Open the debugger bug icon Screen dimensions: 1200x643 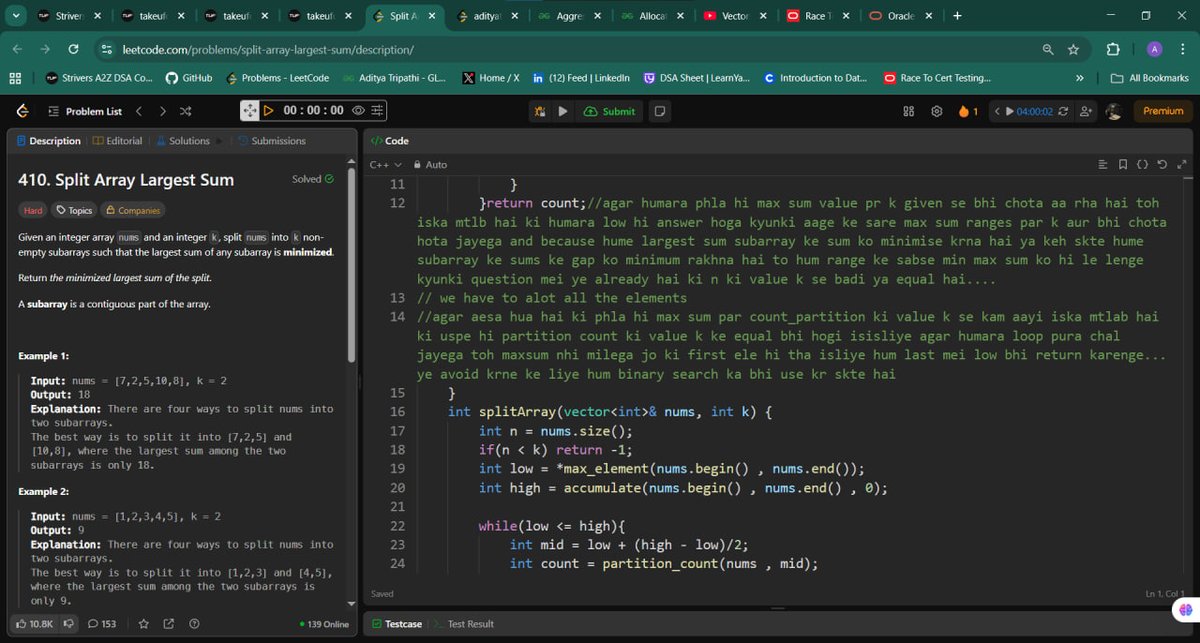point(540,111)
